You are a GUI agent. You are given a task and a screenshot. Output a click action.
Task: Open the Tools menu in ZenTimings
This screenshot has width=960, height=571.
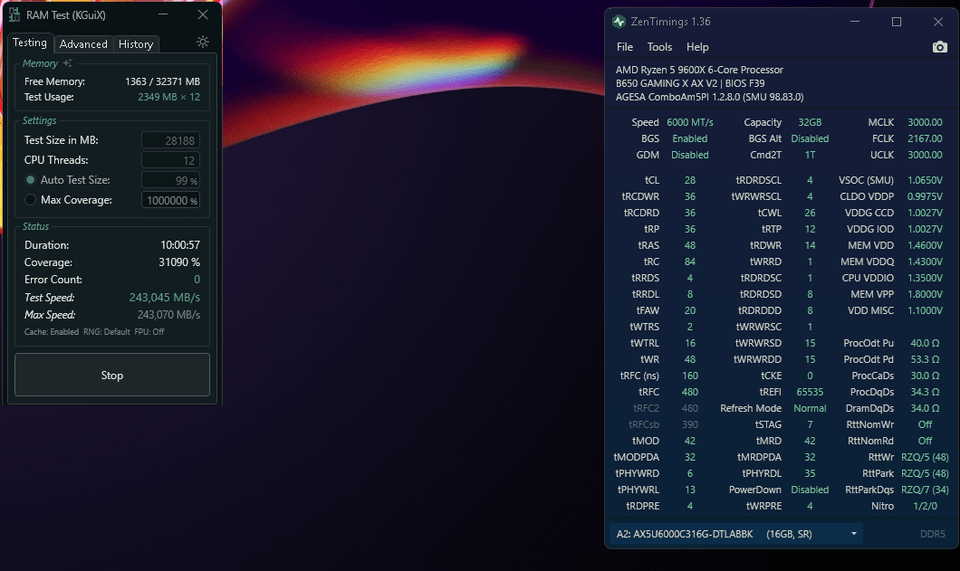659,47
